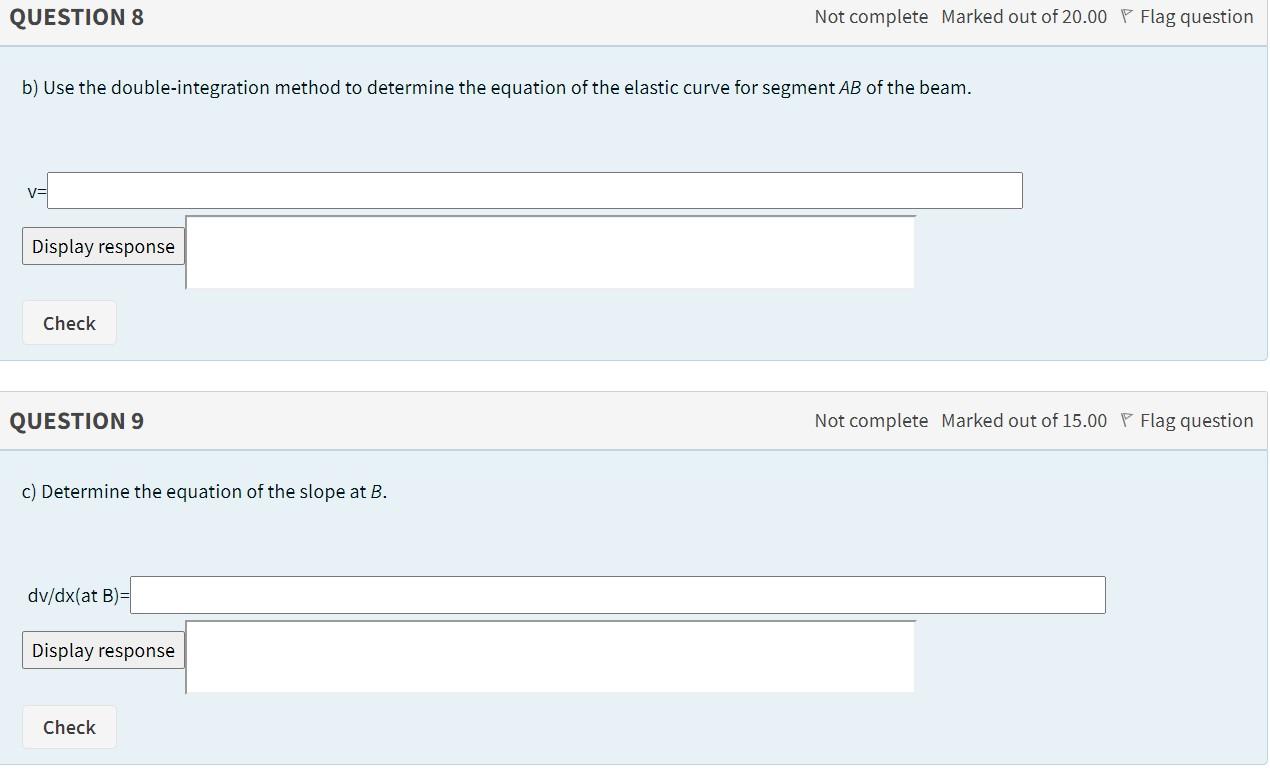Click Marked out of 20.00 label
Screen dimensions: 1270x777
[1023, 16]
